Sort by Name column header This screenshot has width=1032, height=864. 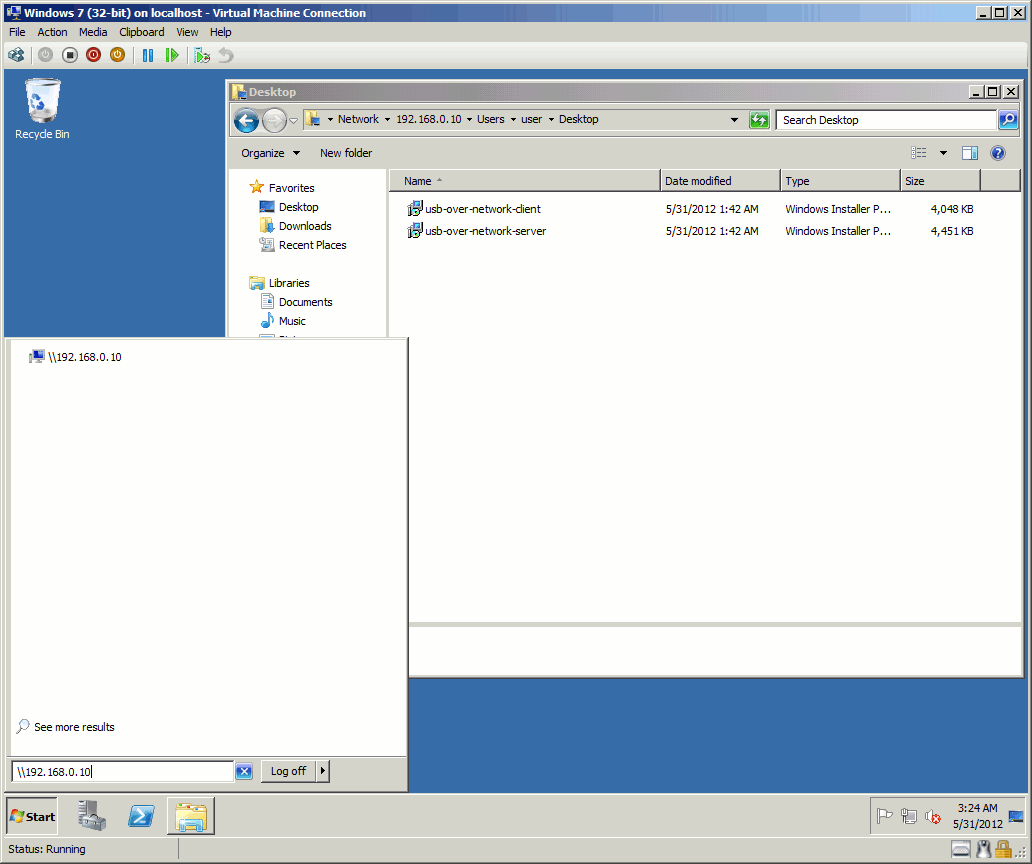point(525,181)
